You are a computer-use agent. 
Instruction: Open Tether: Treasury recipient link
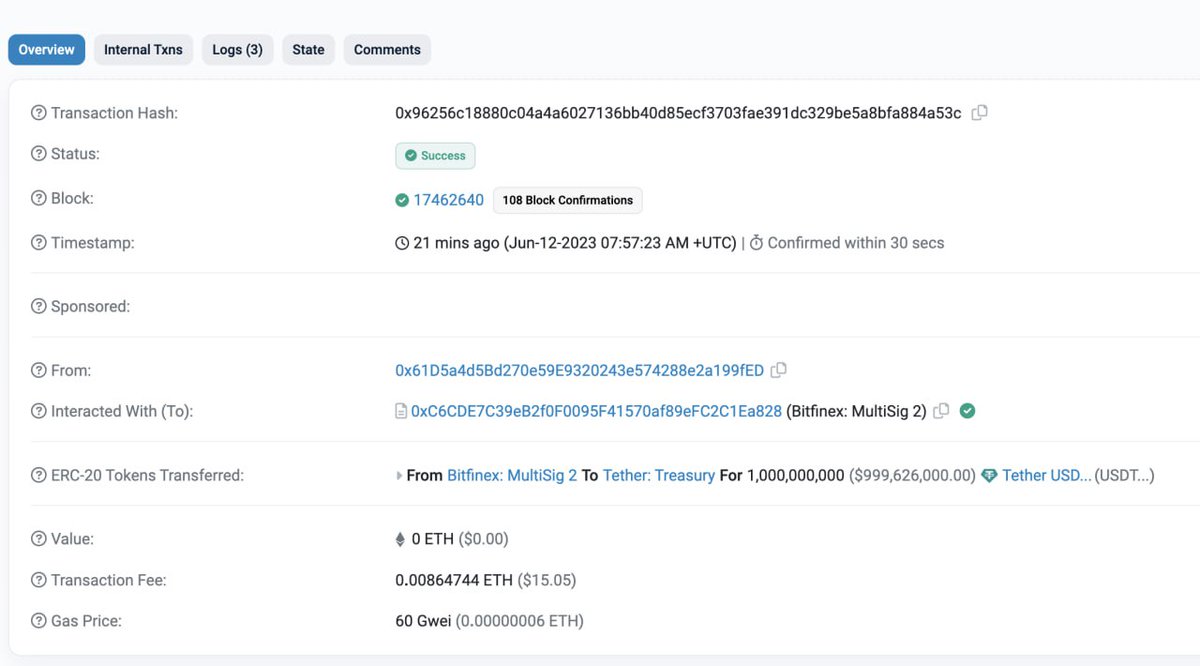[659, 476]
